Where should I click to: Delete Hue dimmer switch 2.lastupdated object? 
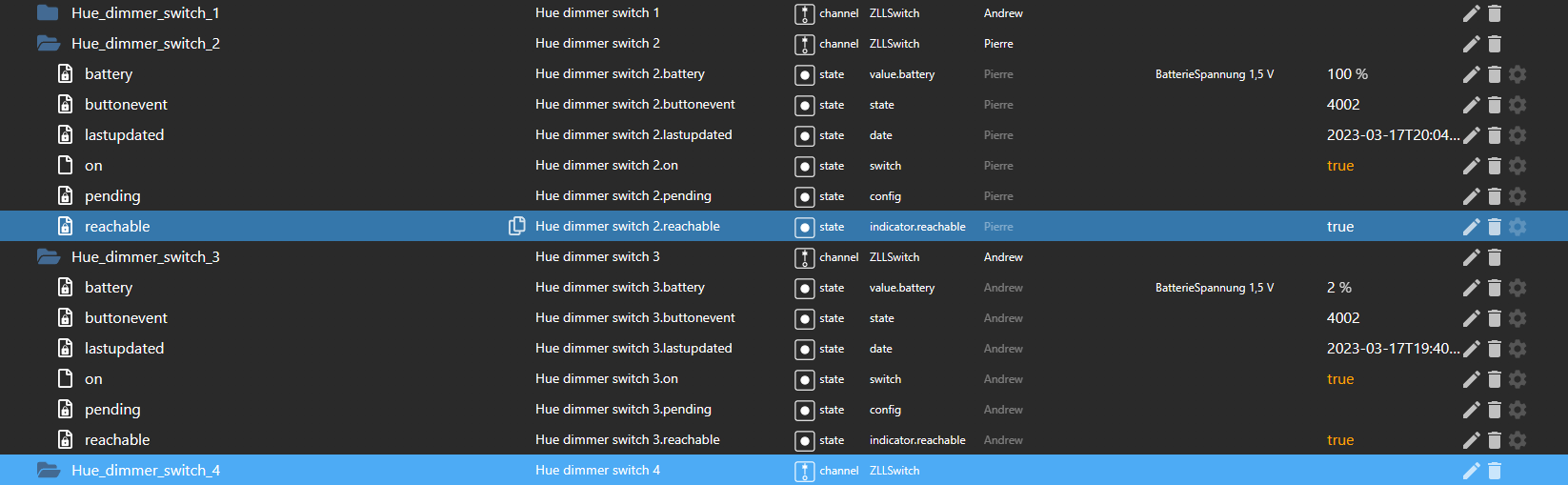pyautogui.click(x=1495, y=135)
